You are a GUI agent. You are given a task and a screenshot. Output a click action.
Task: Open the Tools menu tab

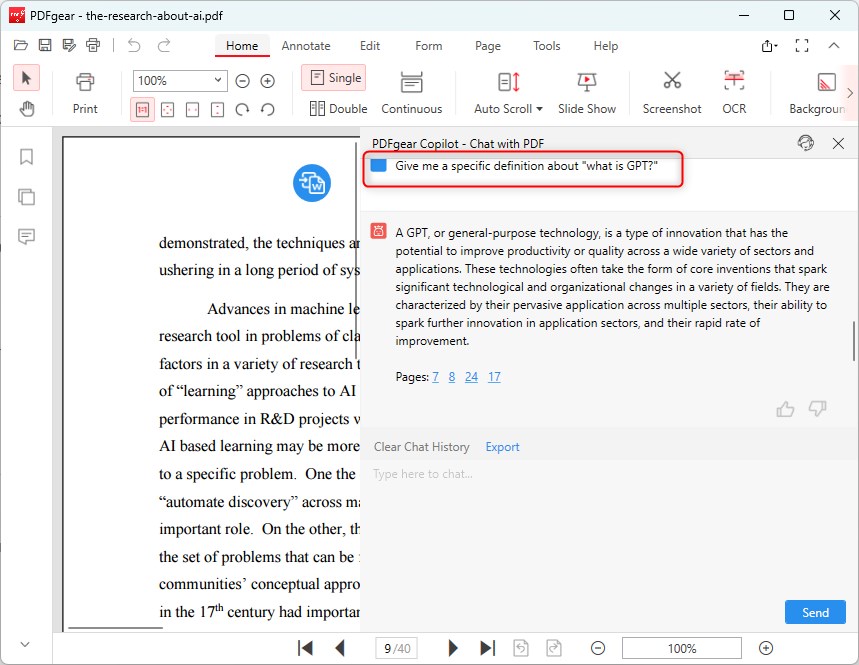point(546,46)
